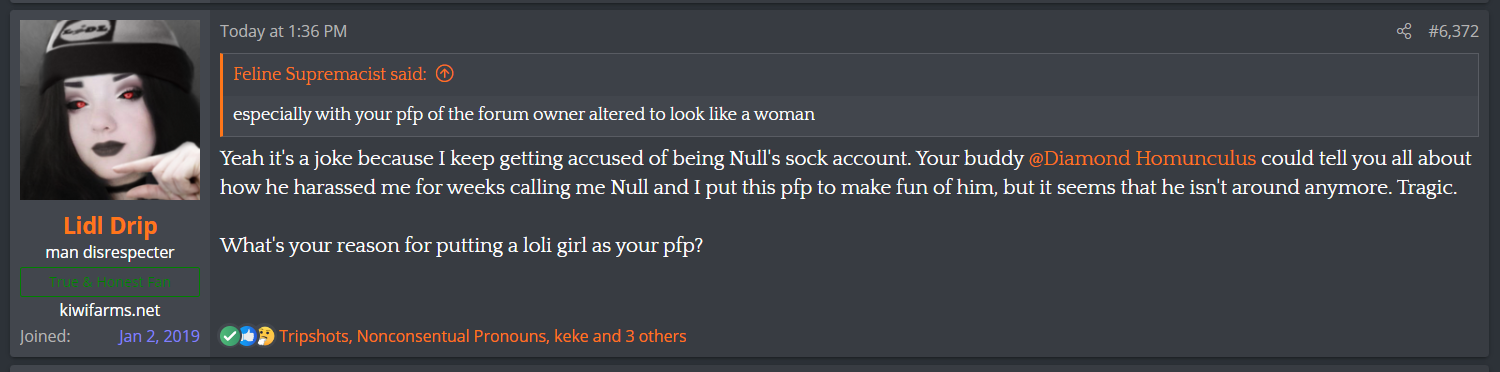
Task: Open the @Diamond Homunculus mention link
Action: pos(1142,159)
